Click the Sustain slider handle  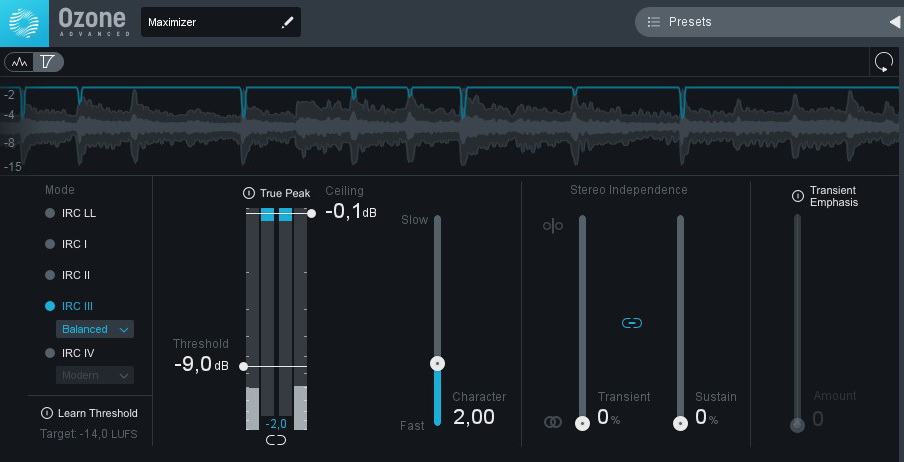tap(680, 424)
